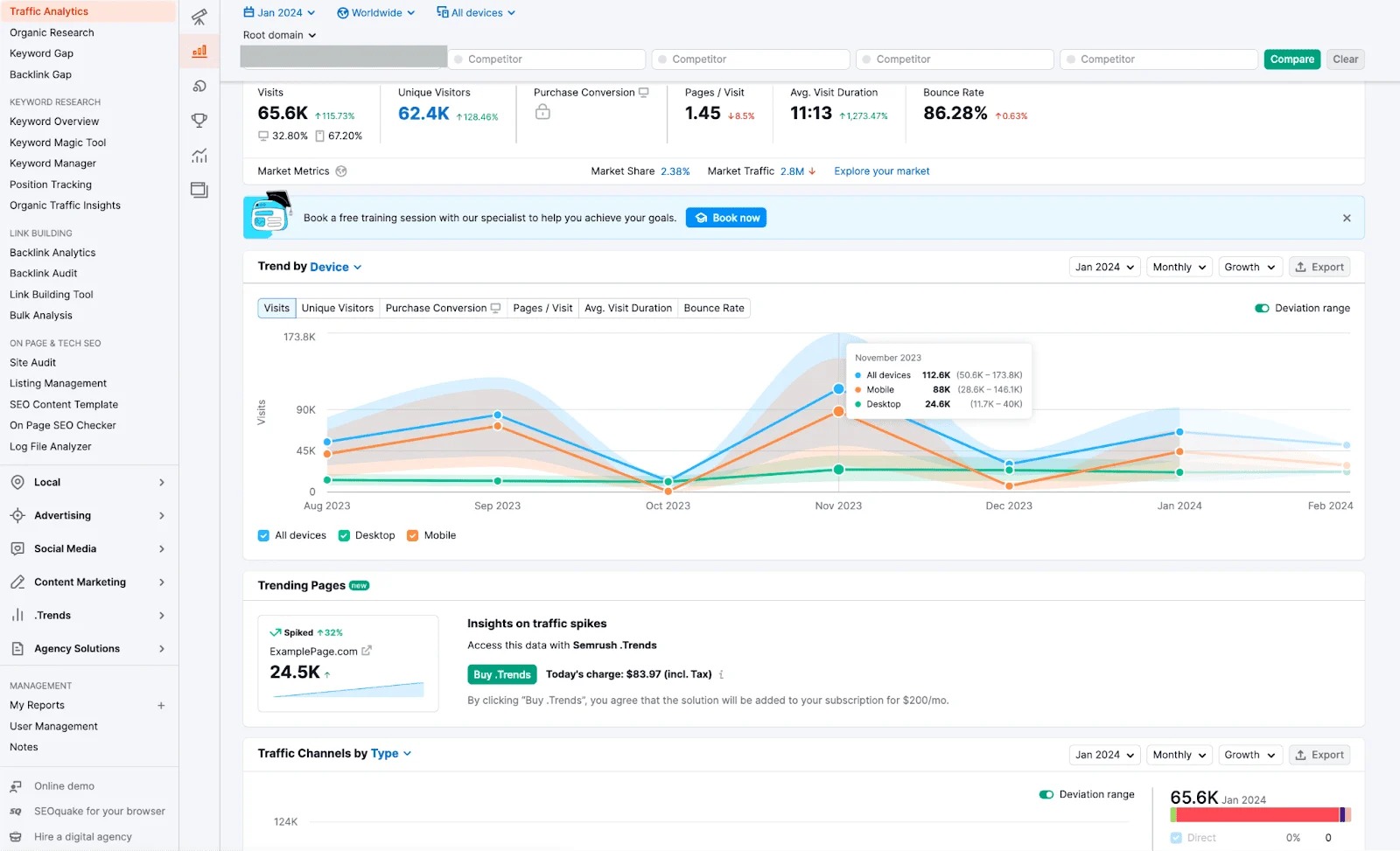Switch to the Unique Visitors tab
Screen dimensions: 1400x851
pos(338,308)
